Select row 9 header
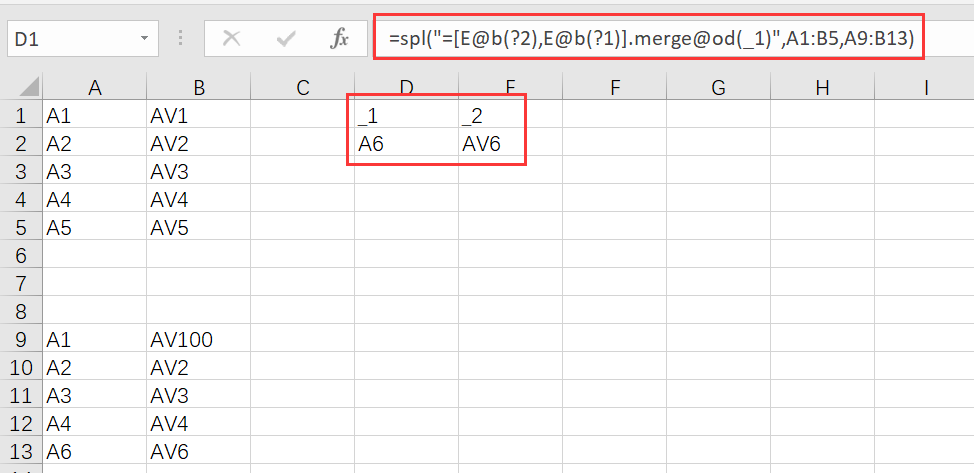974x473 pixels. pyautogui.click(x=20, y=340)
